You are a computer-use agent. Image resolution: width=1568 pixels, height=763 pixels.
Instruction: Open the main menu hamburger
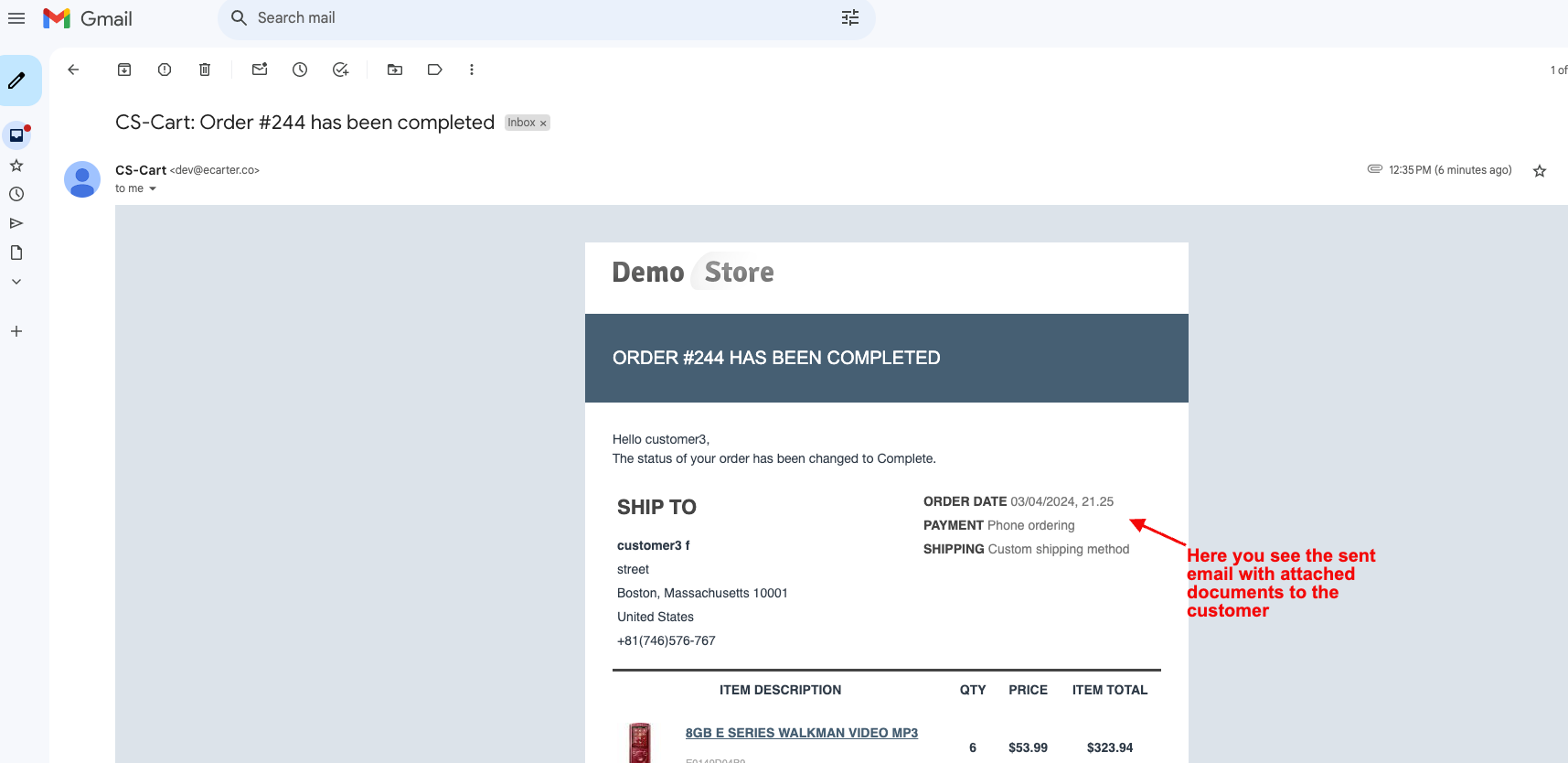16,18
